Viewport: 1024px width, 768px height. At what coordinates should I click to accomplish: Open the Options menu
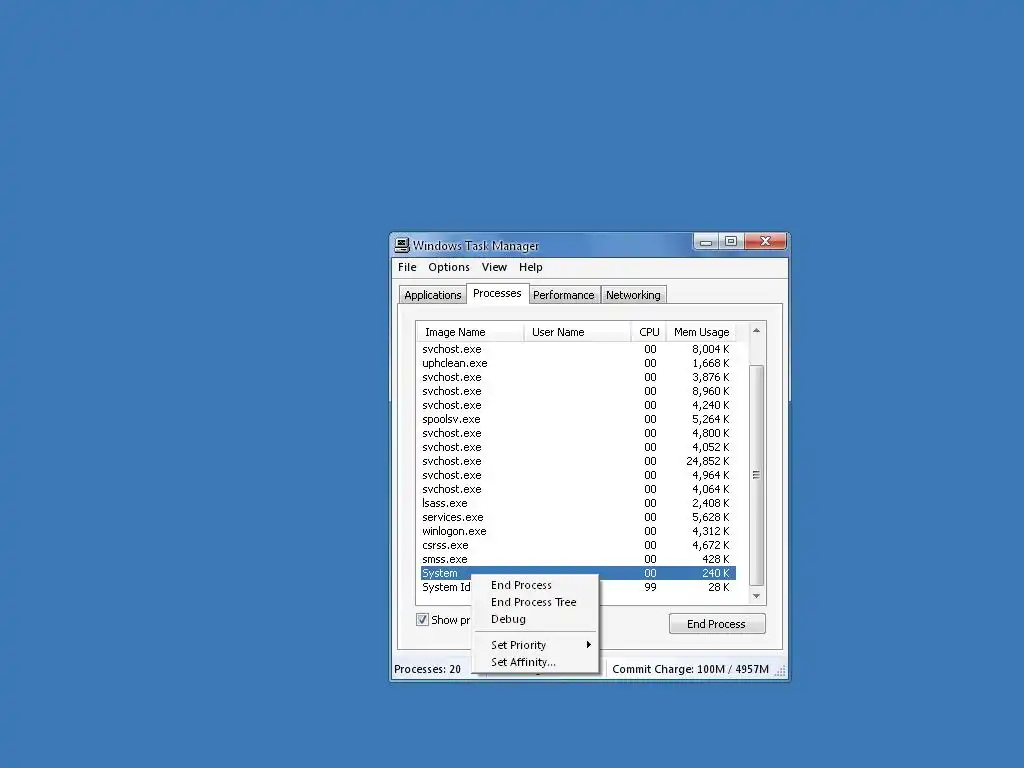tap(449, 267)
